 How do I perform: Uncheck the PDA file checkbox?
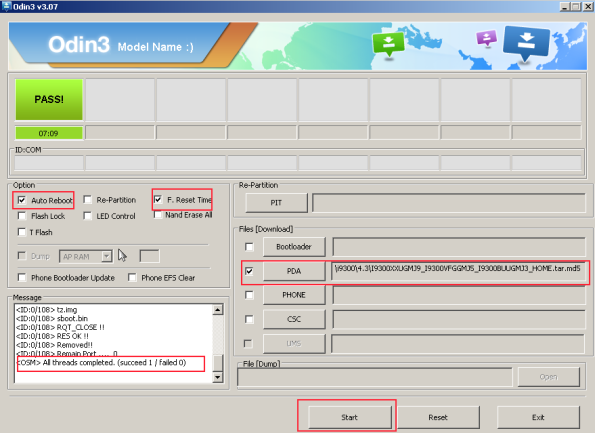click(x=249, y=271)
